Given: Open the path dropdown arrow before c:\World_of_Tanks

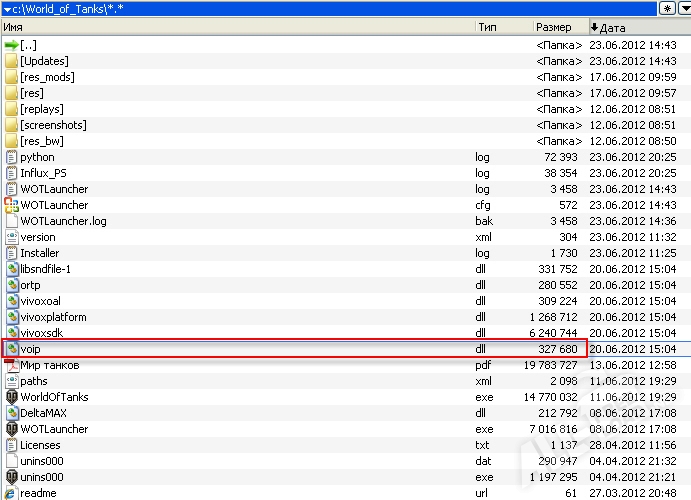Looking at the screenshot, I should (x=6, y=8).
